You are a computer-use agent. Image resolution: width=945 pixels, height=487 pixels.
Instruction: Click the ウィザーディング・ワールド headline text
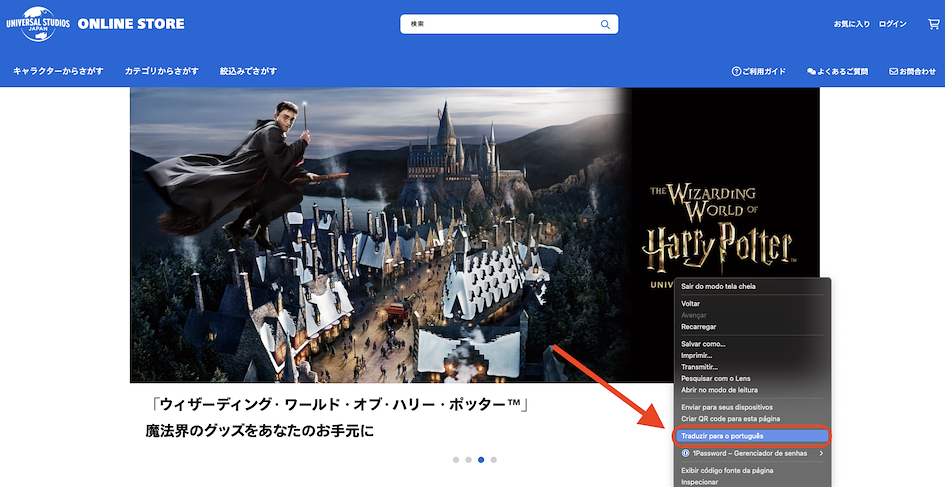point(338,404)
